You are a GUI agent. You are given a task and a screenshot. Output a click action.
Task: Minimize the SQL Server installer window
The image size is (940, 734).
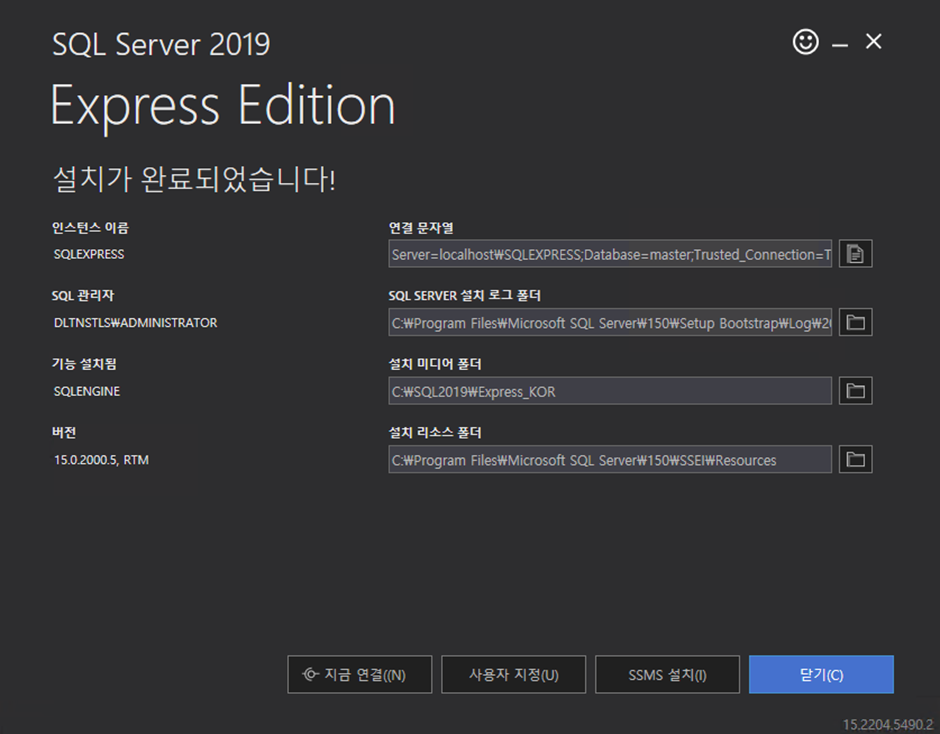tap(840, 45)
